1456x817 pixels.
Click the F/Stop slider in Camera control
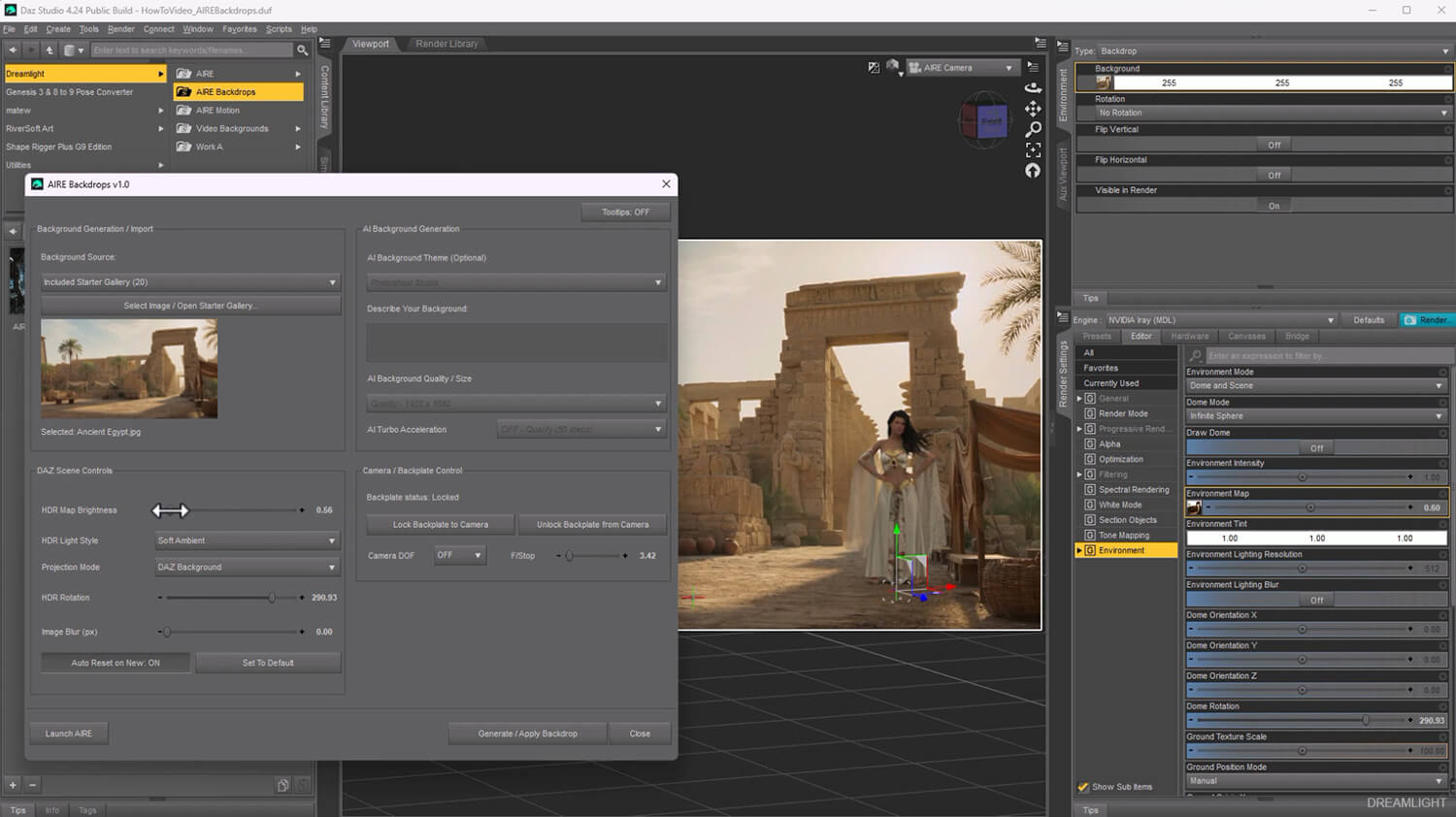[592, 556]
